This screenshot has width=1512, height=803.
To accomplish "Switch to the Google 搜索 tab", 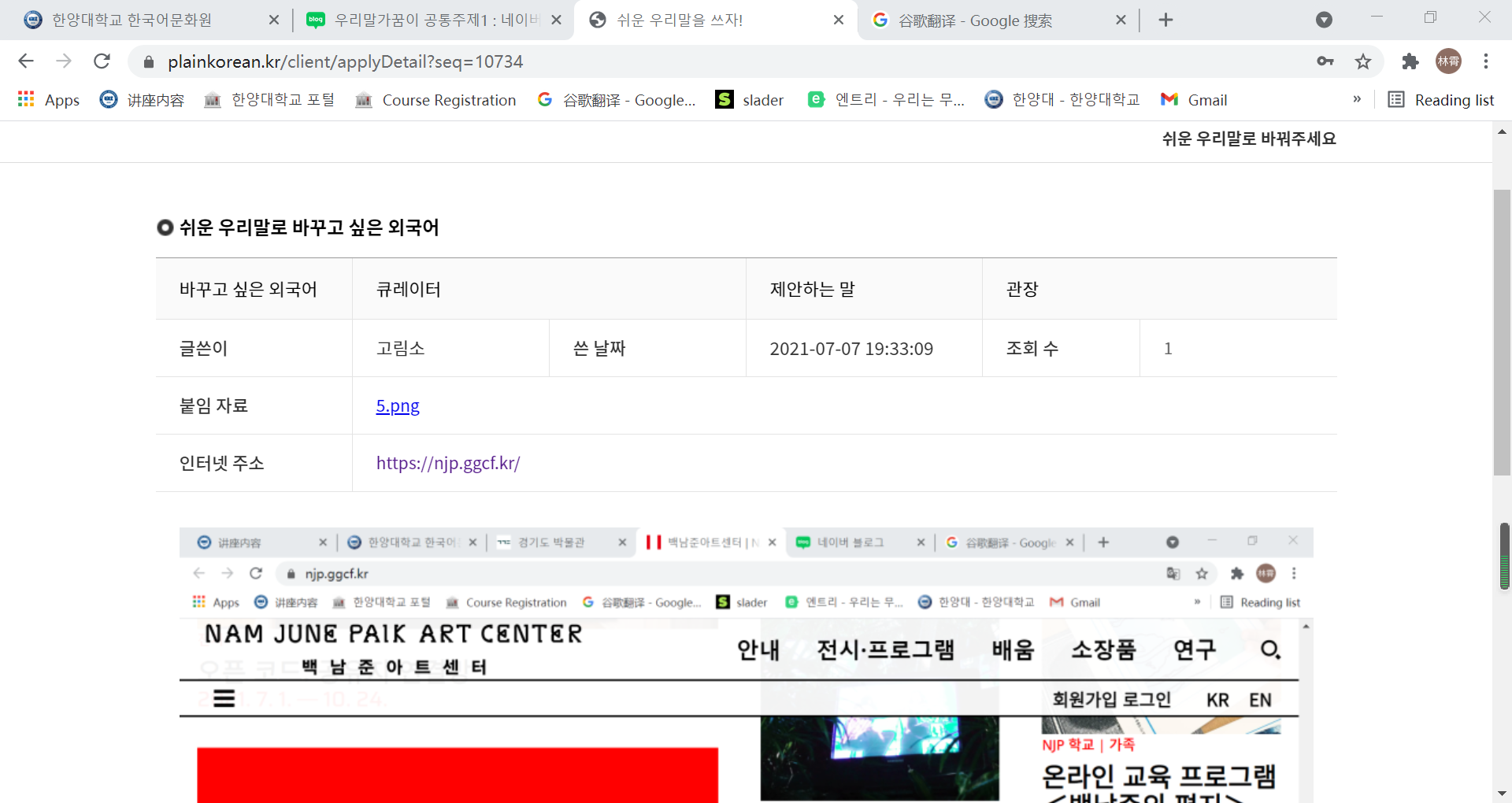I will (974, 20).
